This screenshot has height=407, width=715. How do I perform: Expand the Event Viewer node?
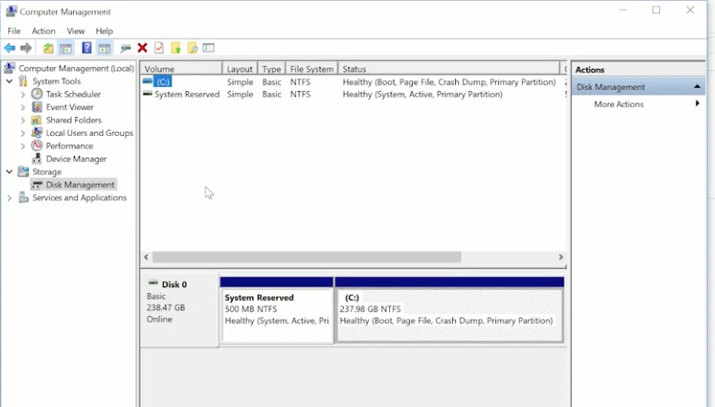coord(23,107)
